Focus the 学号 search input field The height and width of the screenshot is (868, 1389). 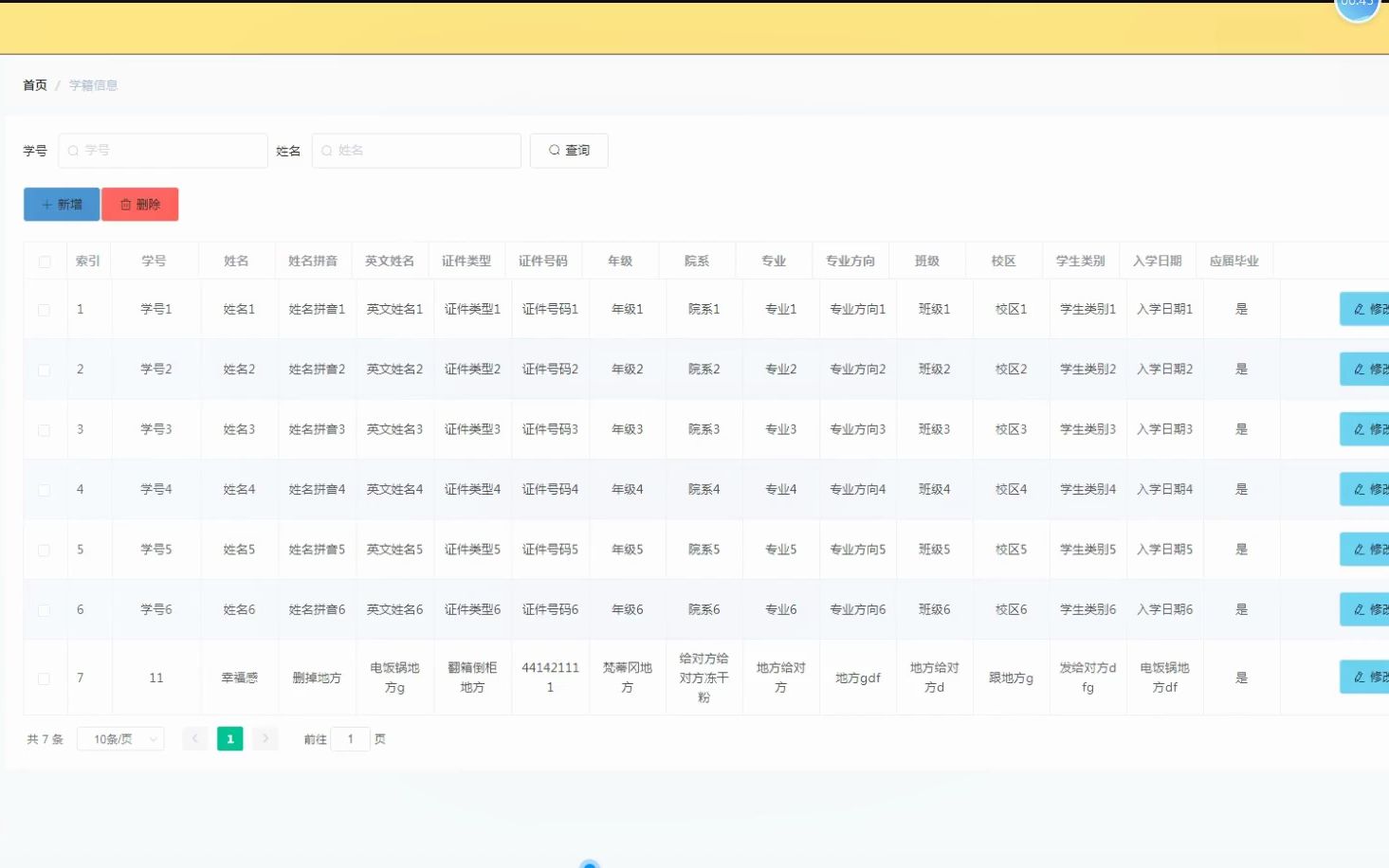[163, 151]
